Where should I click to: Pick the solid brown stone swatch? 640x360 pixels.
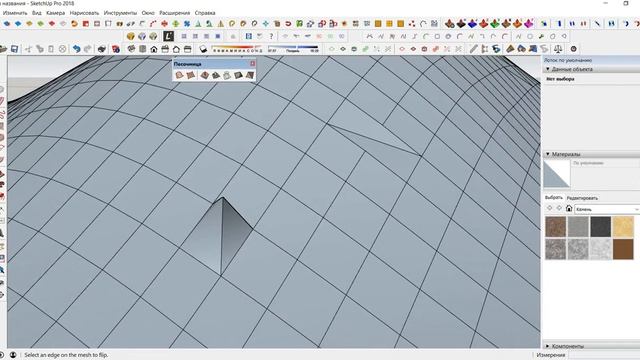pyautogui.click(x=623, y=249)
